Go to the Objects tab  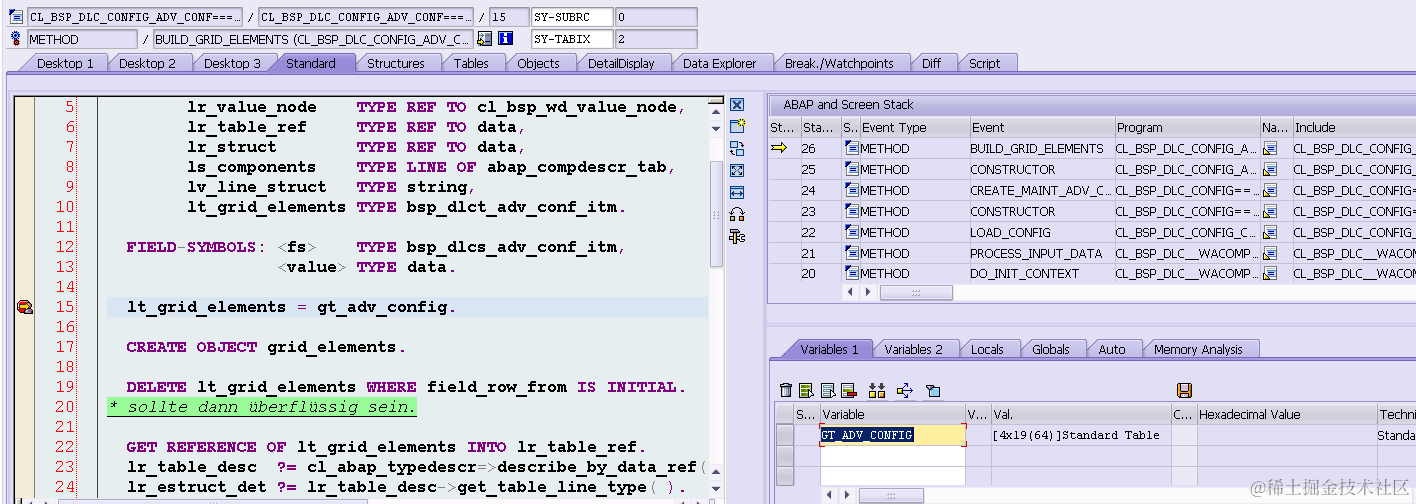[x=538, y=63]
